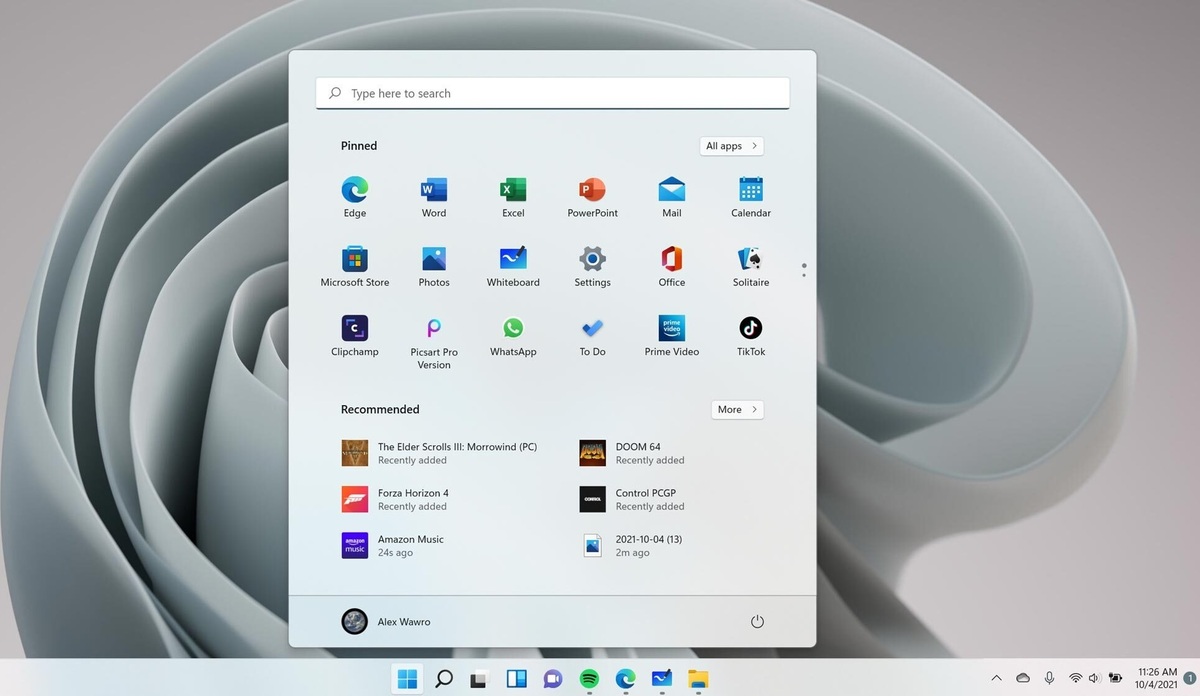Click the Power button in Start menu
The height and width of the screenshot is (696, 1200).
click(757, 622)
